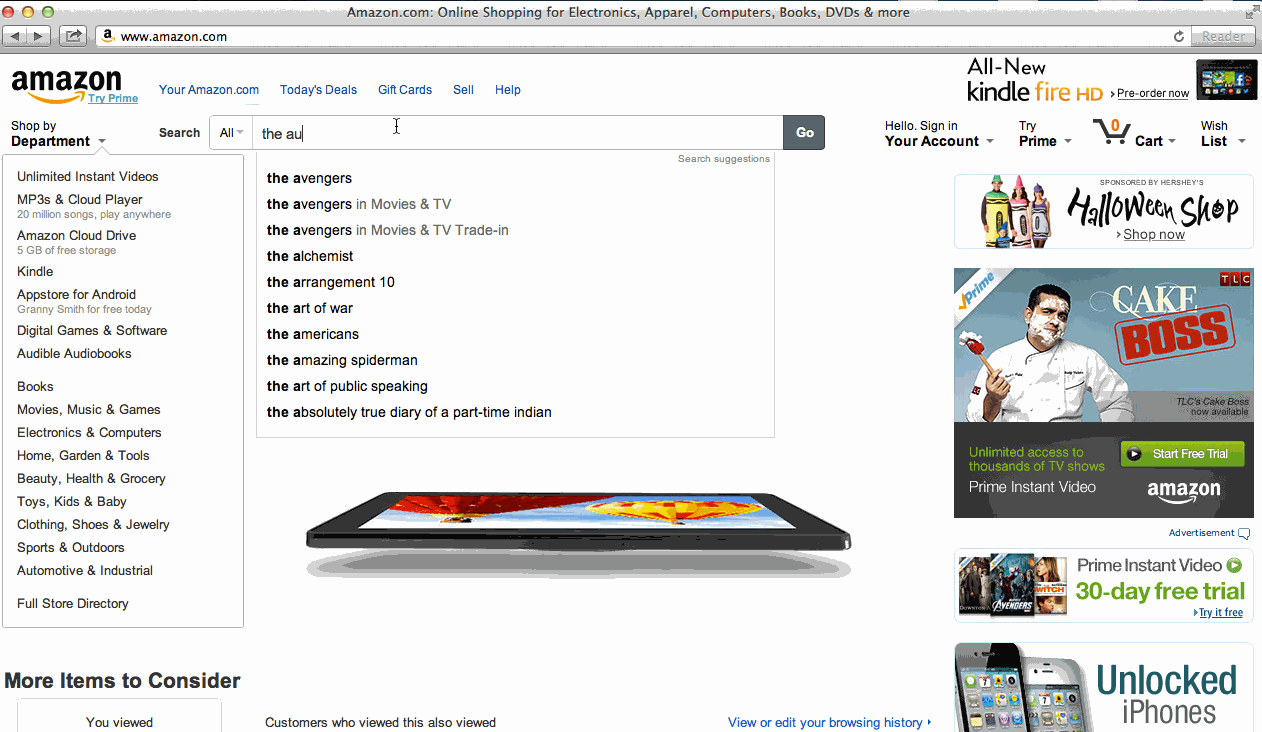Open the Share icon in toolbar

74,36
